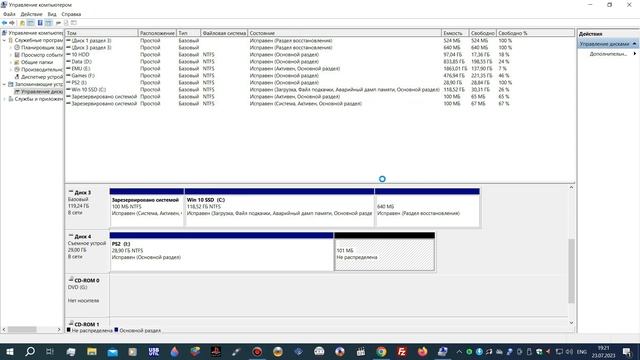The image size is (640, 360).
Task: Select the Data (D:) volume row
Action: (x=290, y=61)
